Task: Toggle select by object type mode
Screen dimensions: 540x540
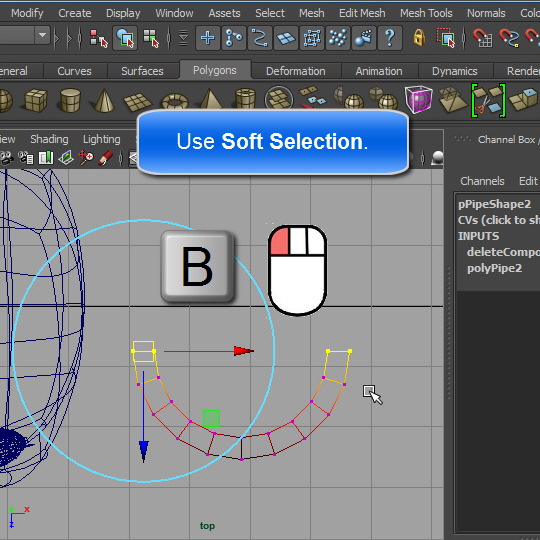Action: click(x=125, y=38)
